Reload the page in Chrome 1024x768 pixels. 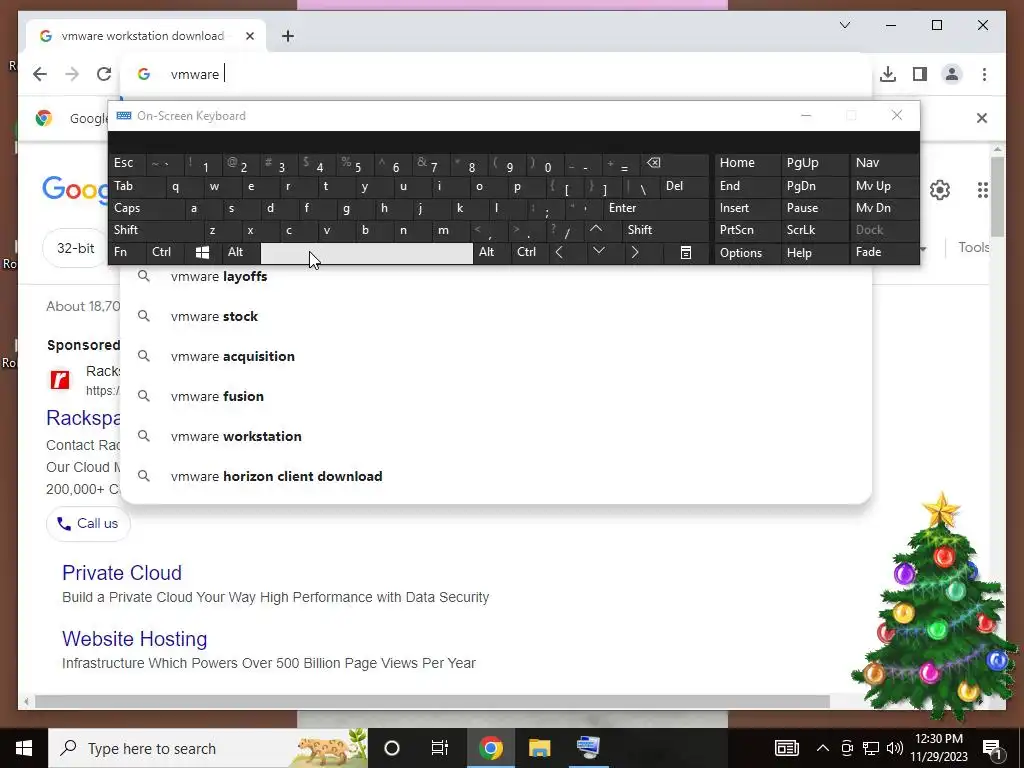[x=104, y=74]
